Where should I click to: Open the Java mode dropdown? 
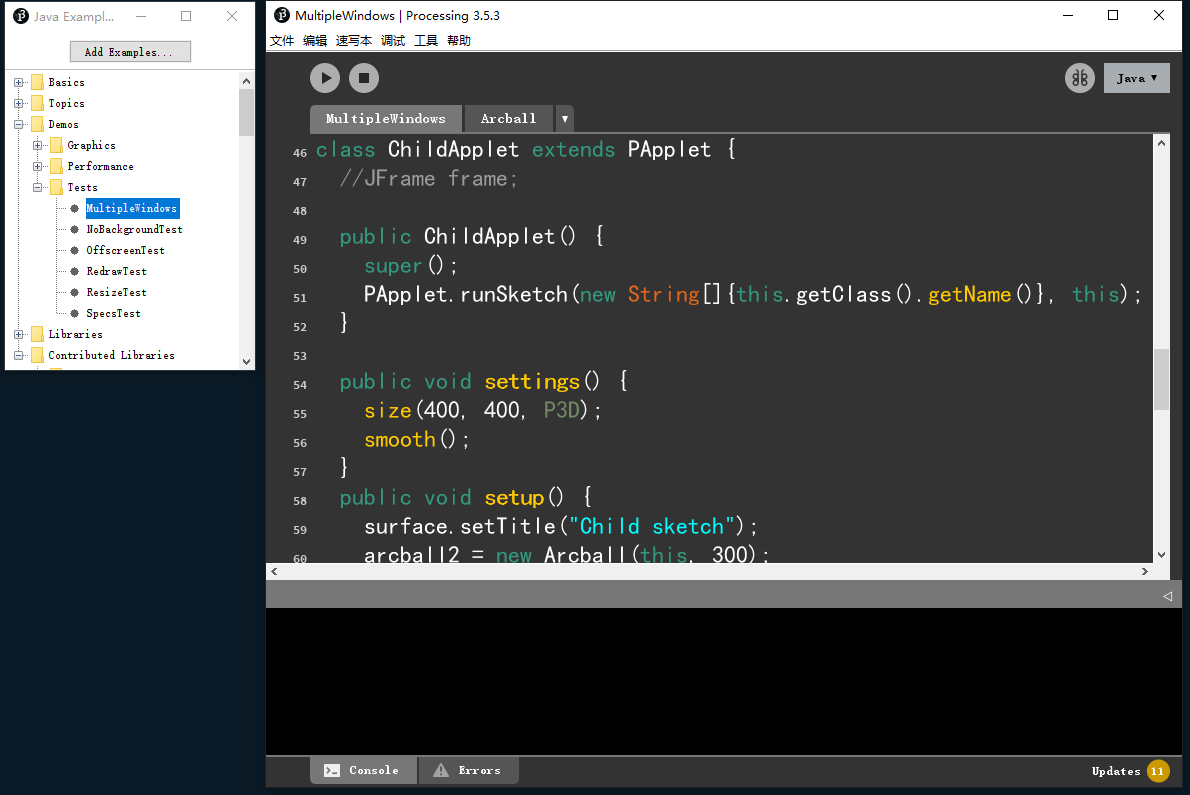1136,78
